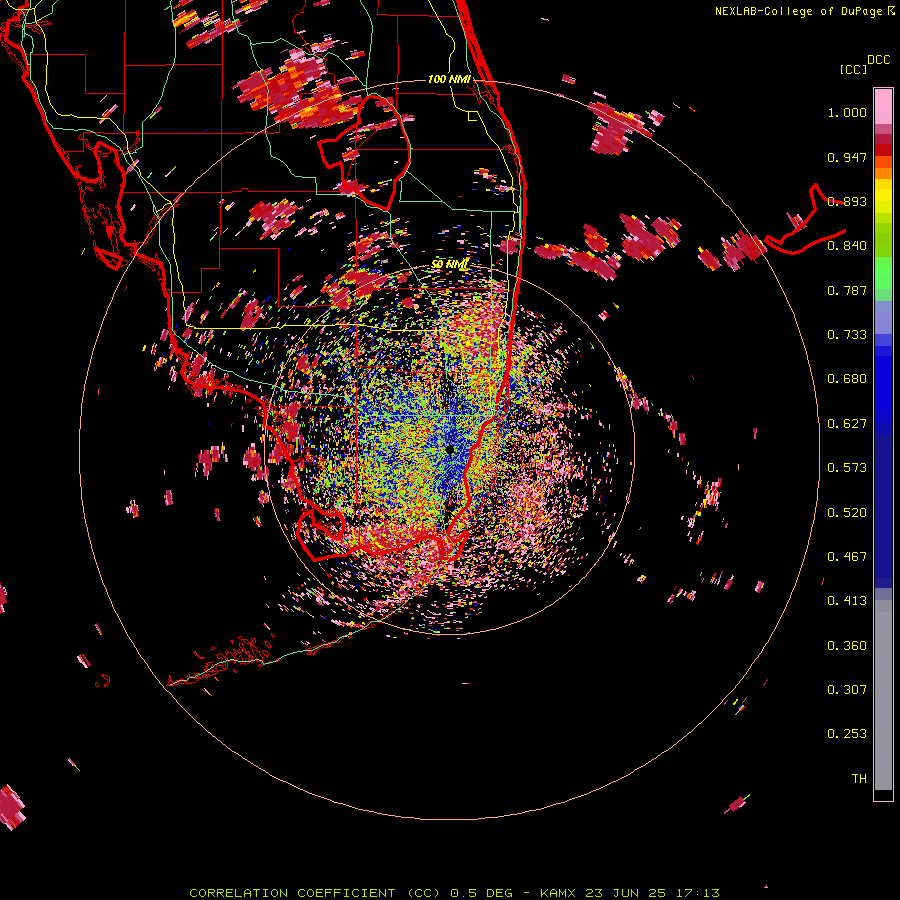Click the 50 NMI range ring label
Image resolution: width=900 pixels, height=900 pixels.
coord(450,264)
